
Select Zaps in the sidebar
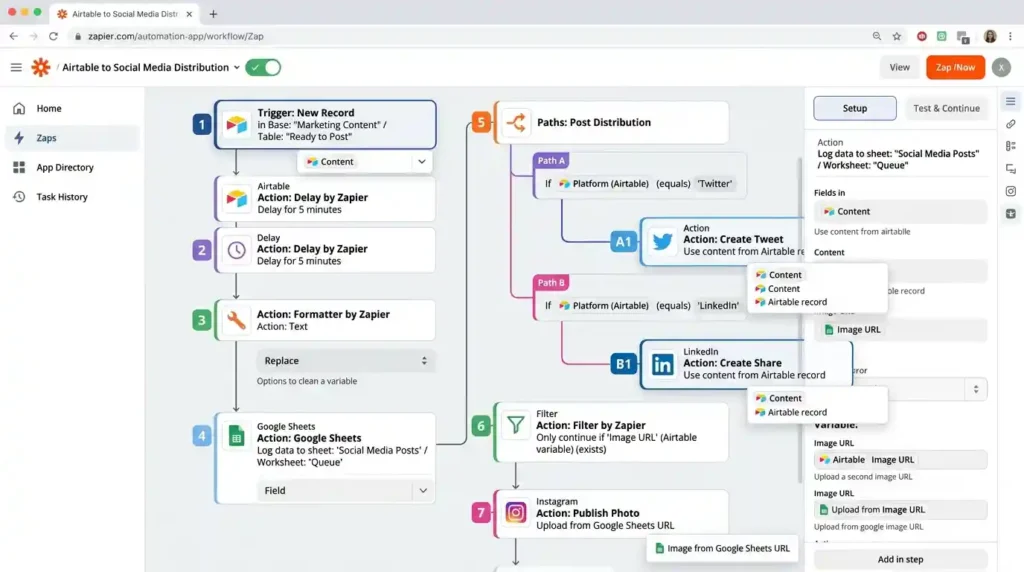[x=72, y=138]
